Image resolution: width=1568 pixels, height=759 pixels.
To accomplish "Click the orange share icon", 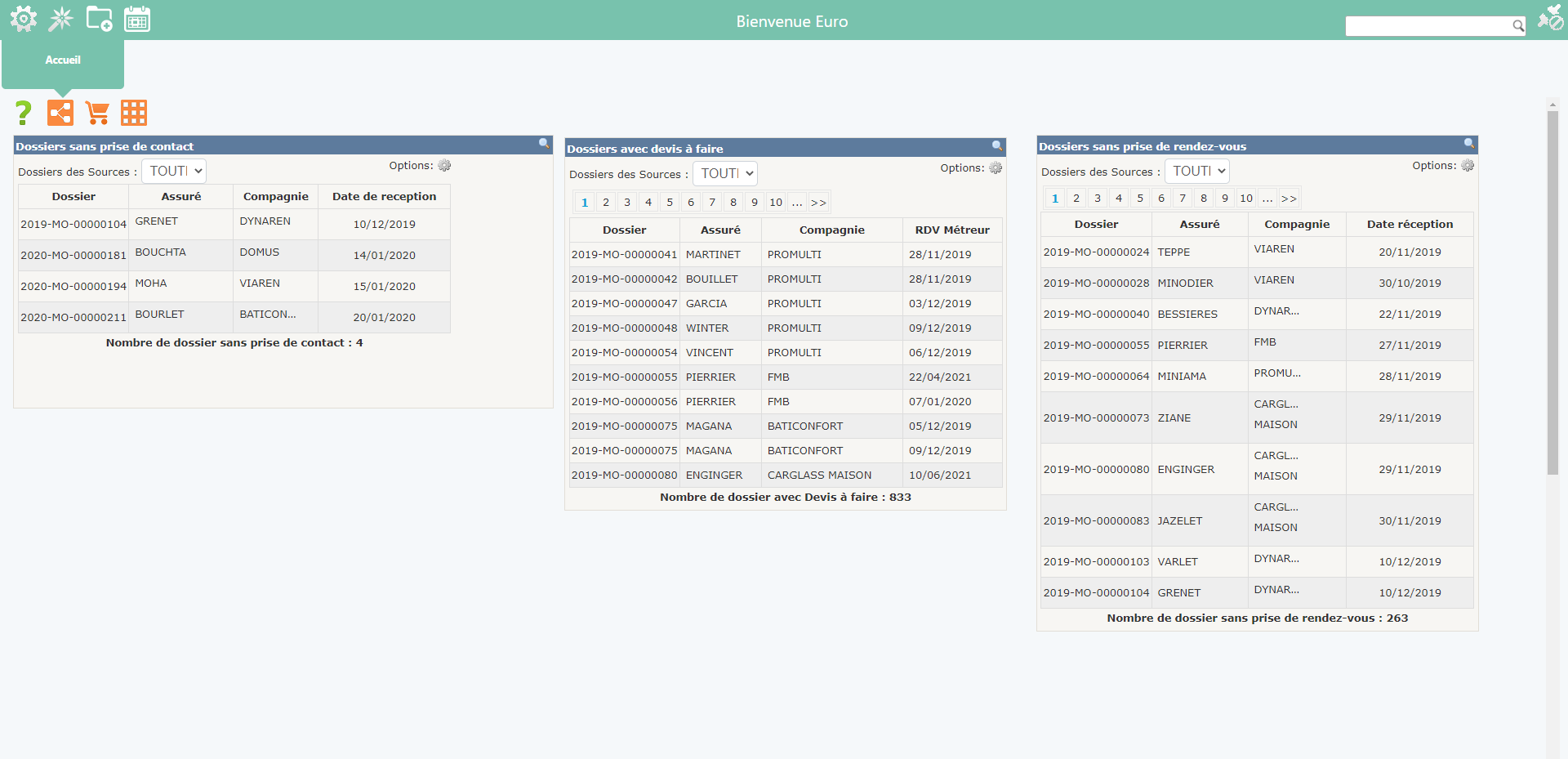I will click(60, 113).
